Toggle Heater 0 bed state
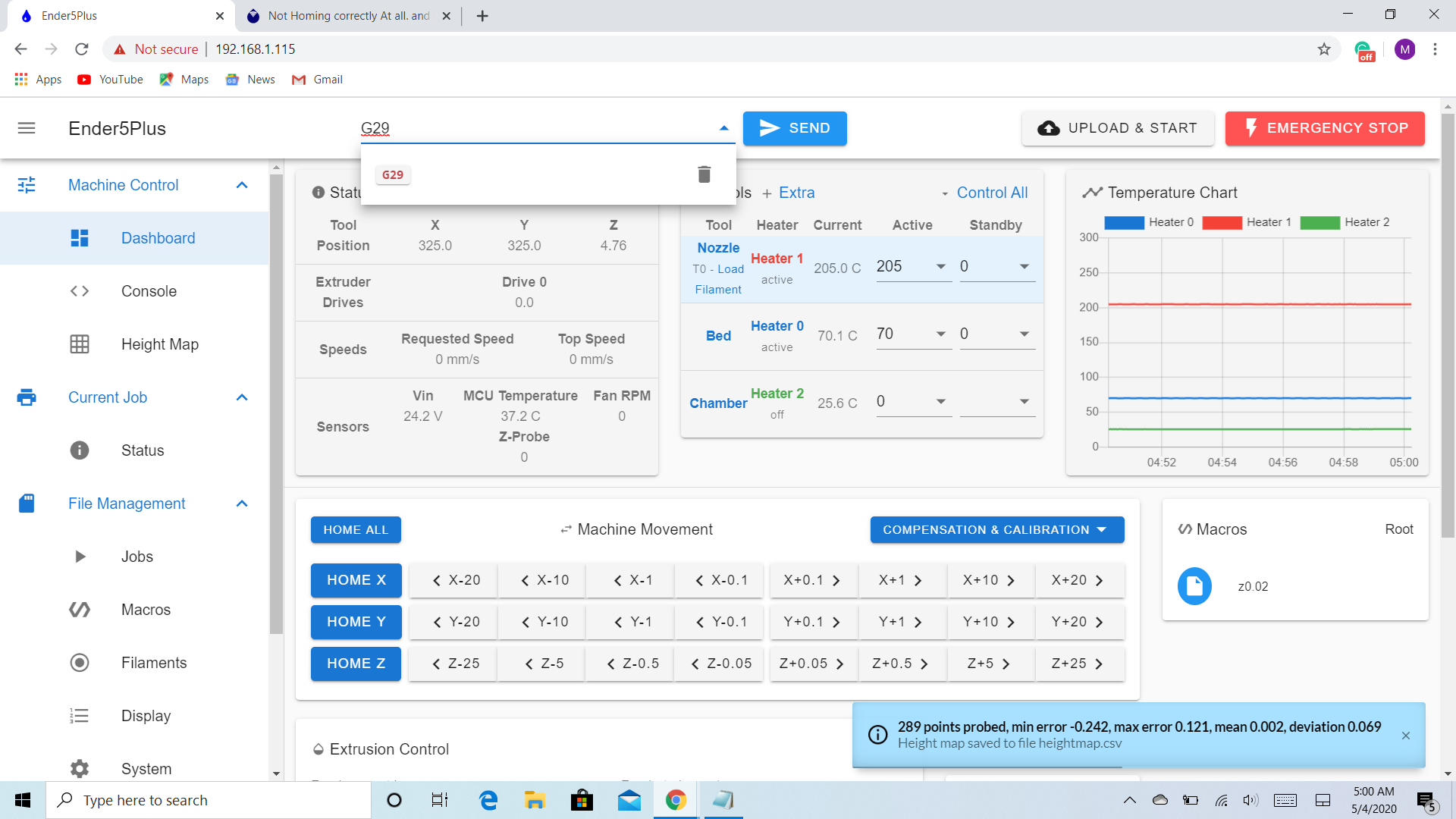This screenshot has width=1456, height=819. coord(777,326)
